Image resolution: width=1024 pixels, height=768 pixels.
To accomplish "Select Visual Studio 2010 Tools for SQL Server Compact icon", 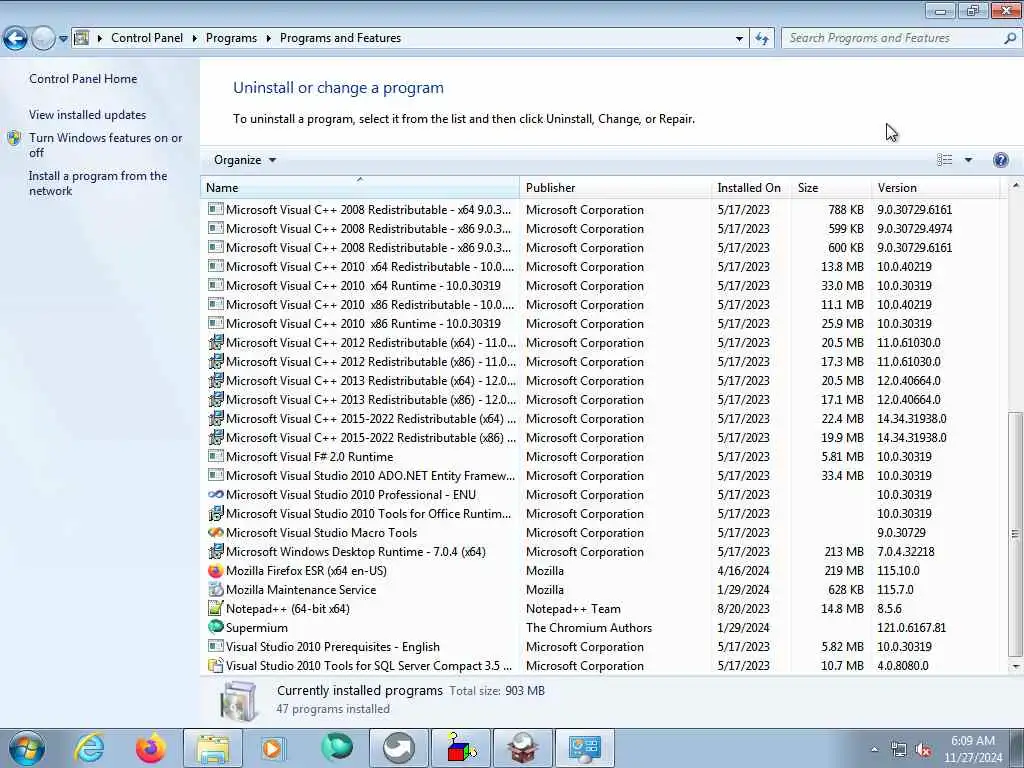I will pos(216,665).
